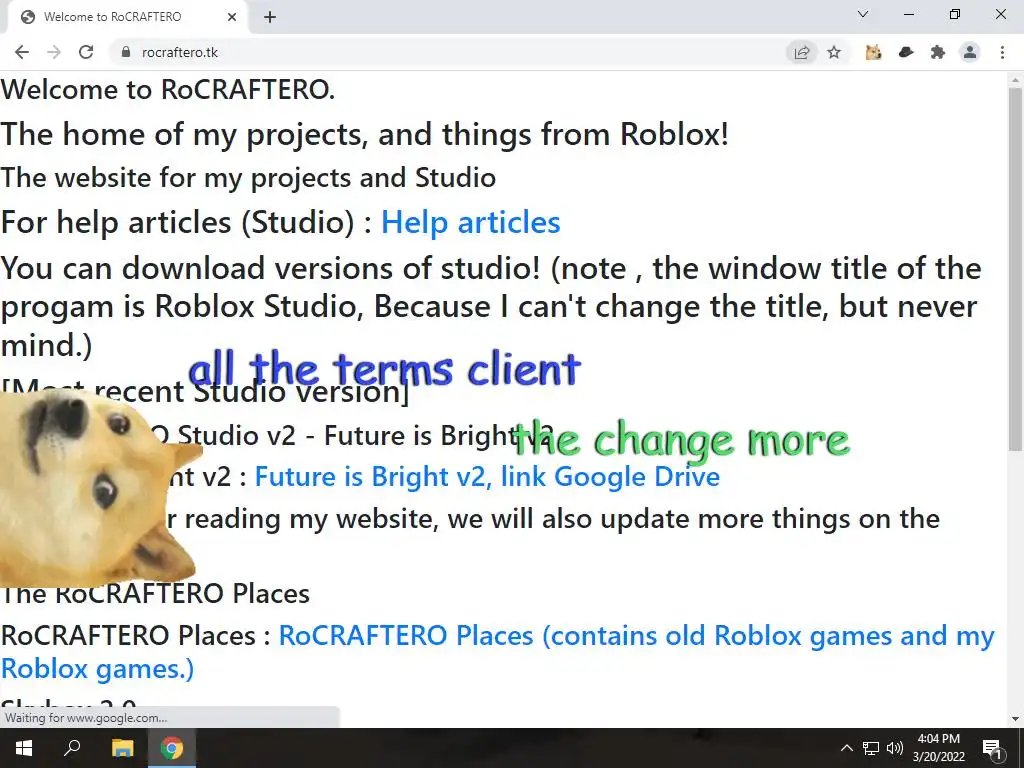
Task: Click the vertical scrollbar thumb
Action: coord(1015,268)
